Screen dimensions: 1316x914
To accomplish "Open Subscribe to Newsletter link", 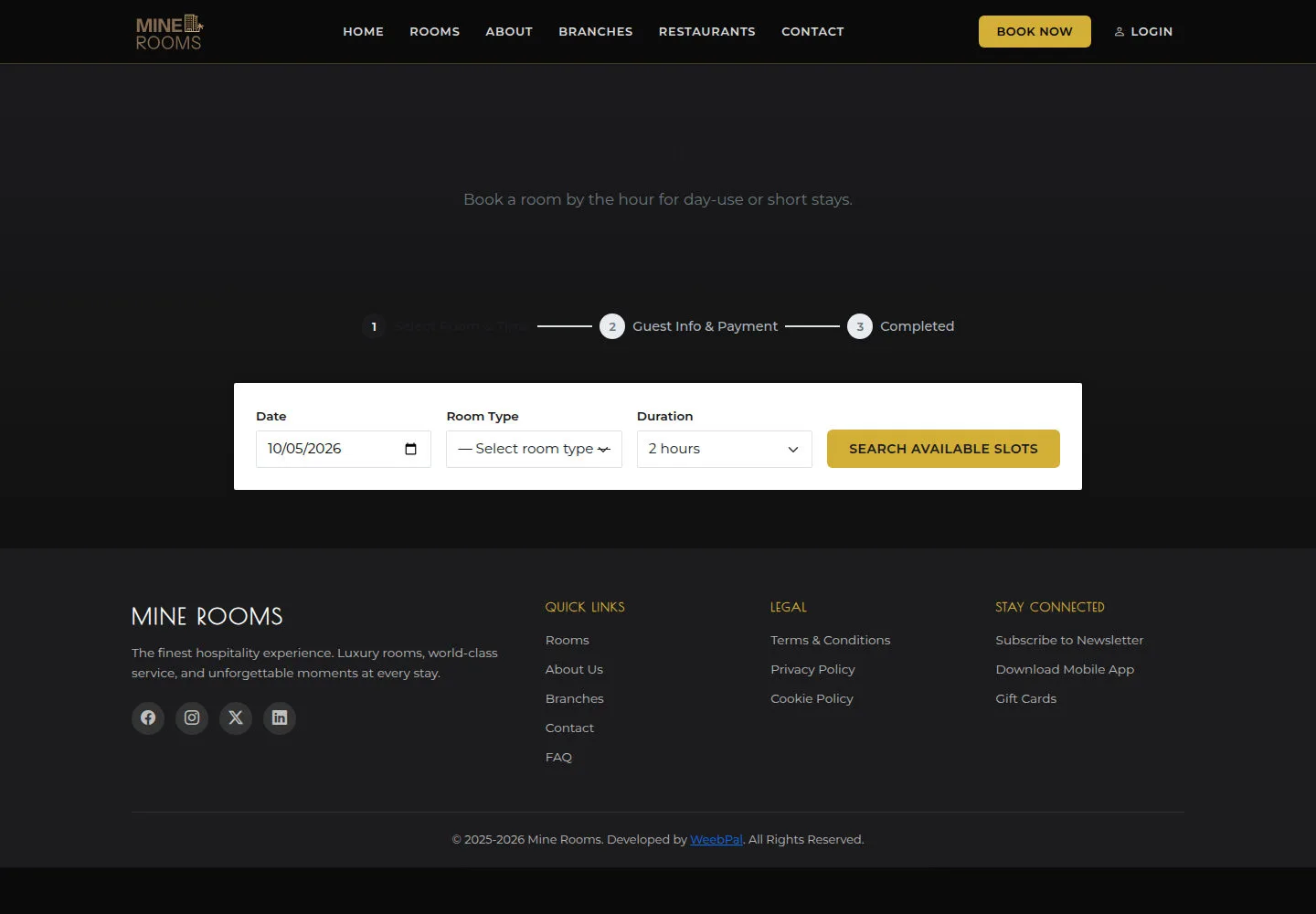I will click(x=1069, y=640).
